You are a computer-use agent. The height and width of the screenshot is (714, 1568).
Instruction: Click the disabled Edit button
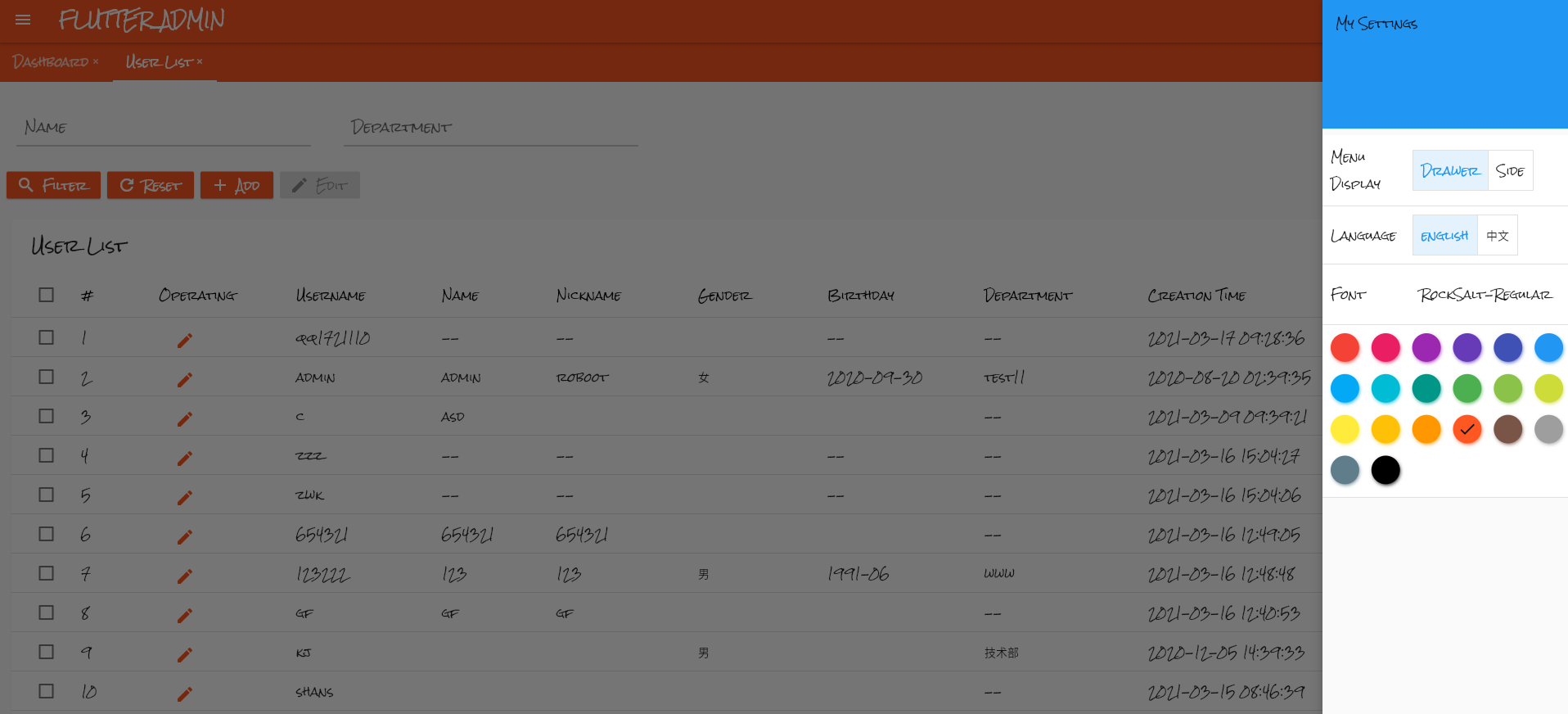click(320, 185)
